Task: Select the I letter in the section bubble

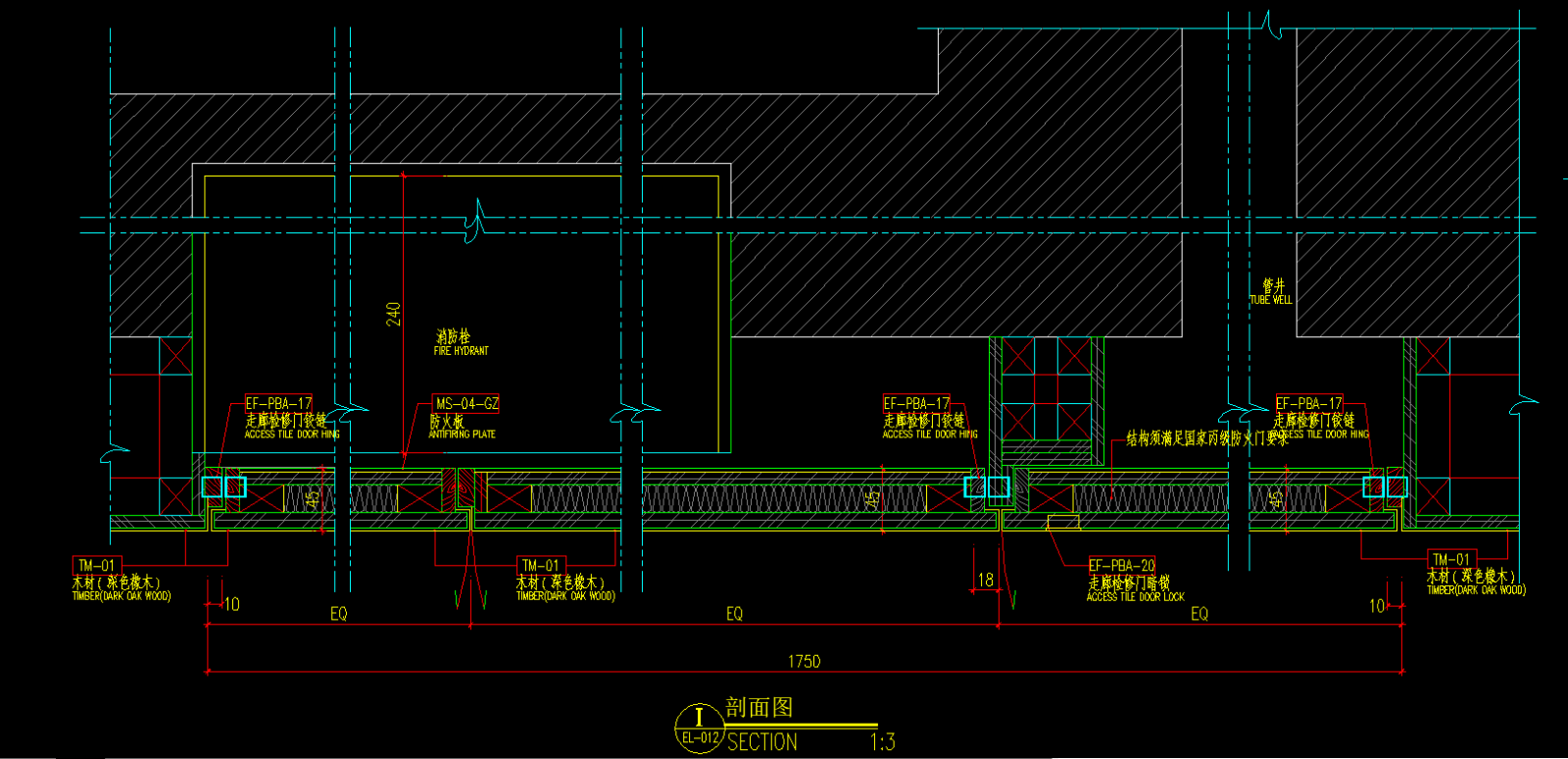Action: [699, 718]
